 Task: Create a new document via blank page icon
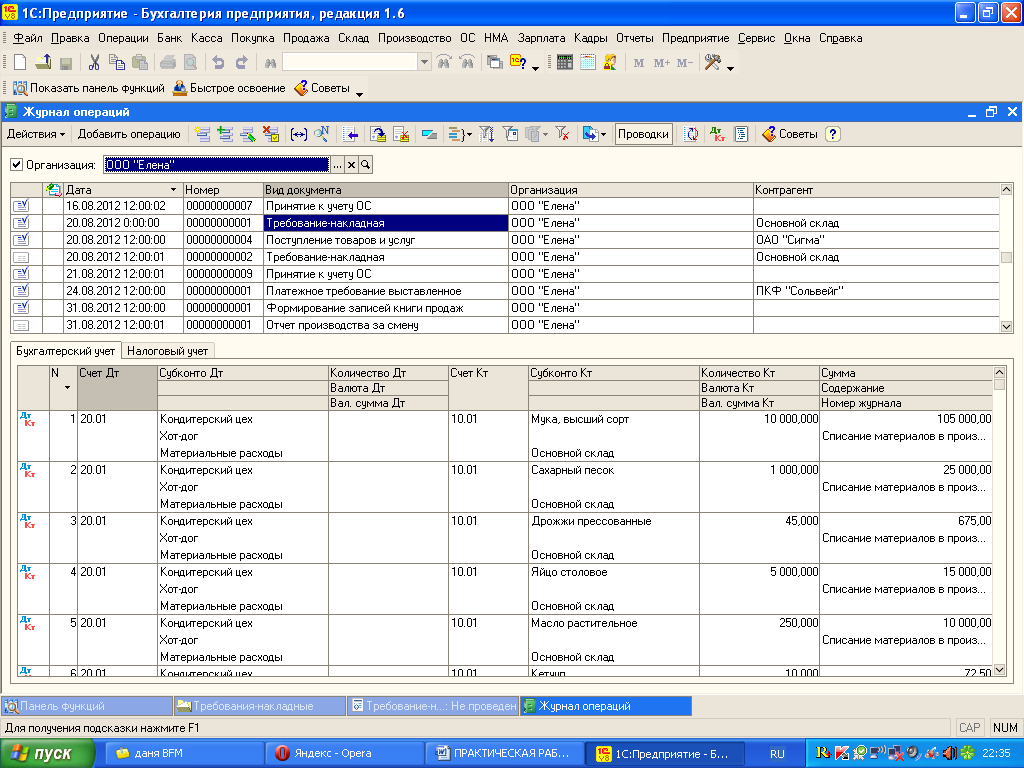click(x=20, y=63)
